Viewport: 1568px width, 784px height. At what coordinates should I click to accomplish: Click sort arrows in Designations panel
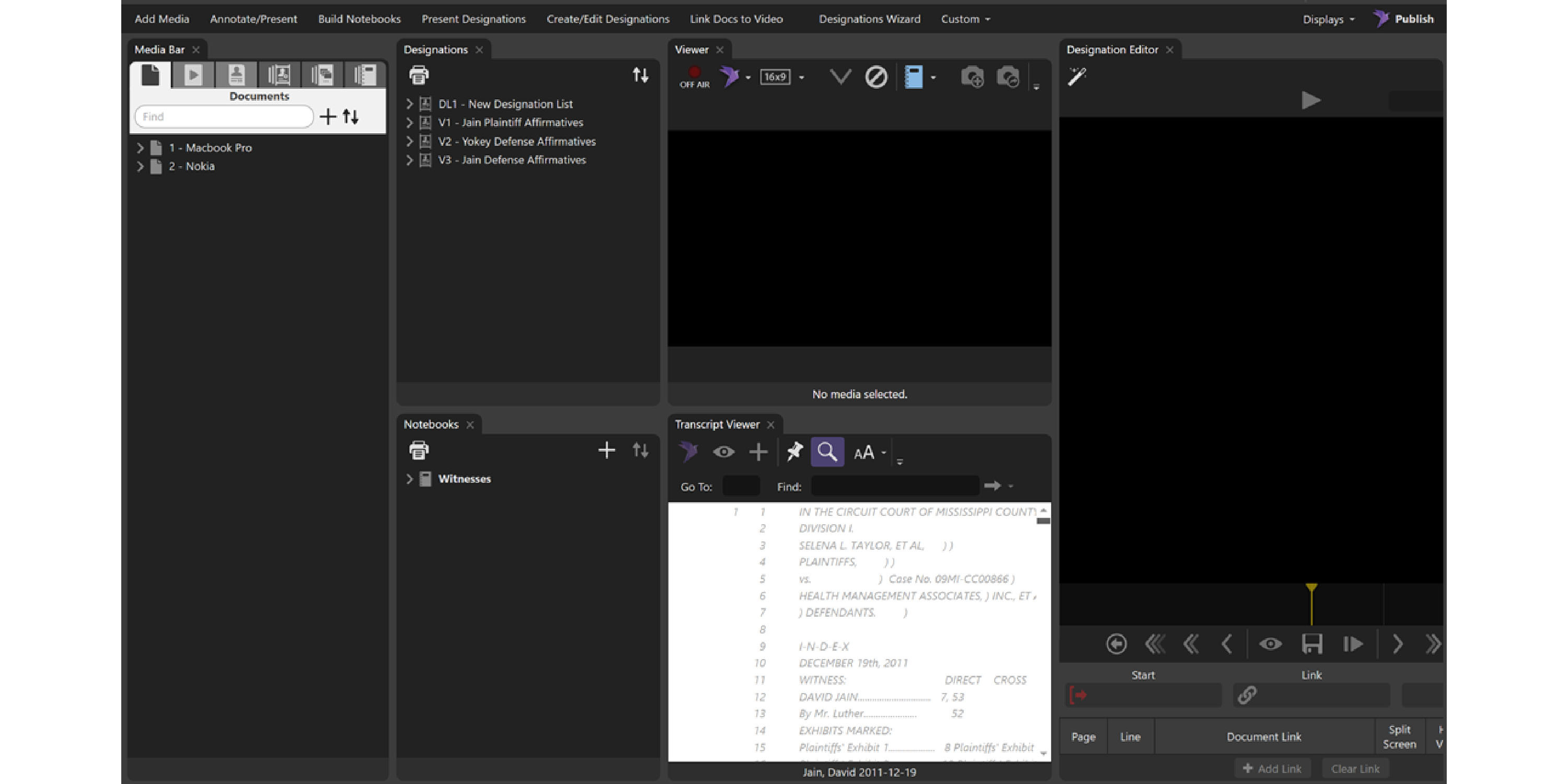tap(640, 75)
